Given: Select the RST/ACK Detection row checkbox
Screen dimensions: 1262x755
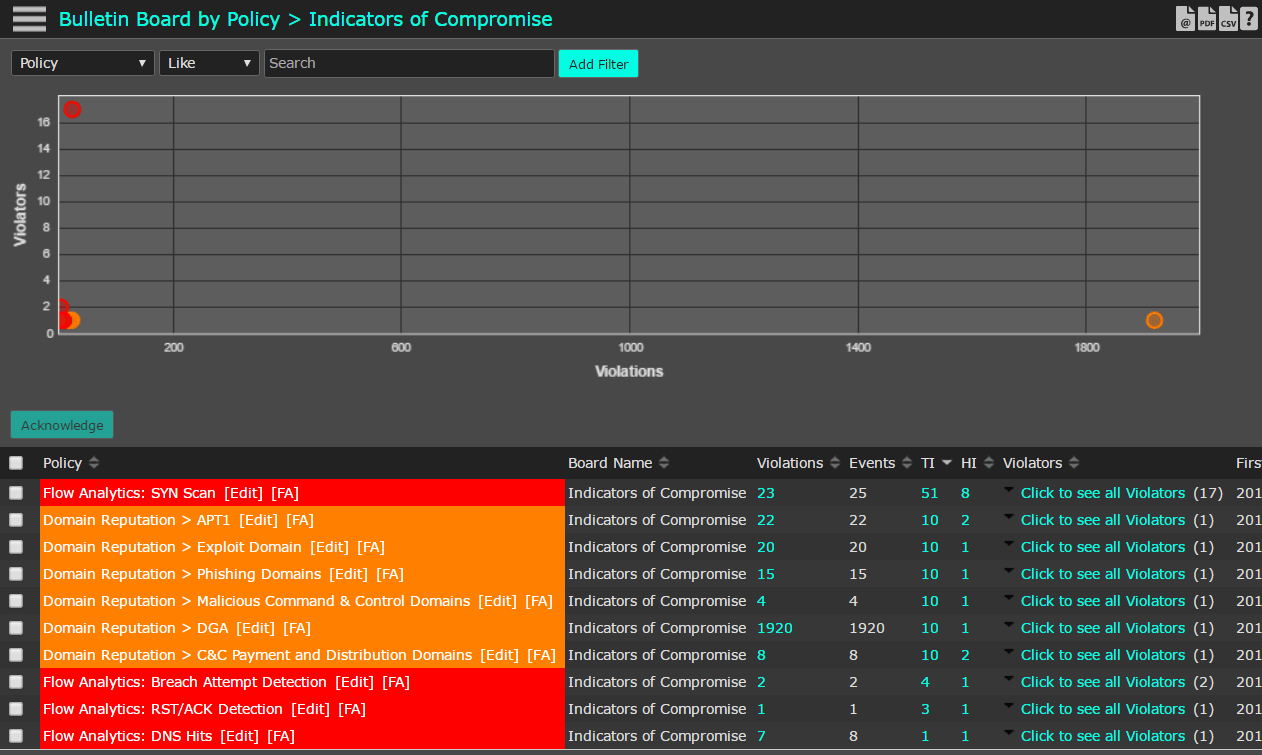Looking at the screenshot, I should pyautogui.click(x=16, y=709).
